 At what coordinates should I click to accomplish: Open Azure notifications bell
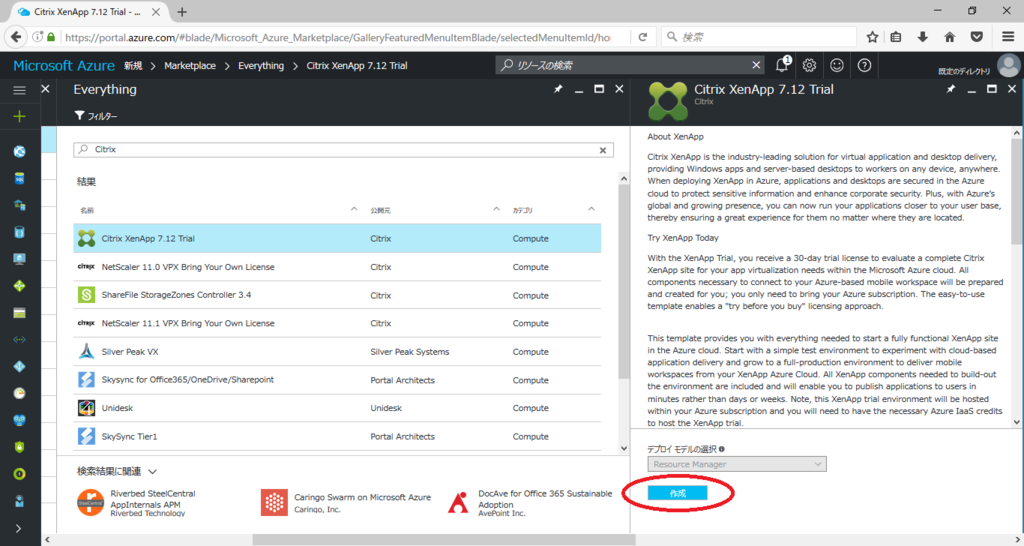pyautogui.click(x=782, y=65)
